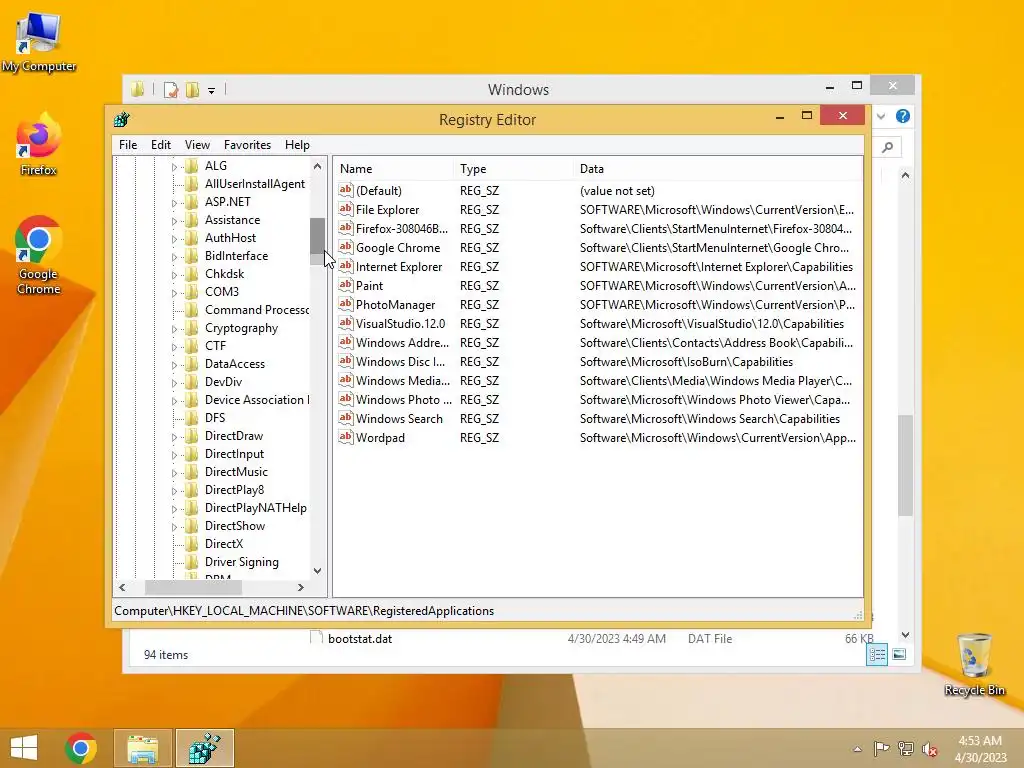Click the tree horizontal scroll left arrow
The width and height of the screenshot is (1024, 768).
pyautogui.click(x=122, y=587)
